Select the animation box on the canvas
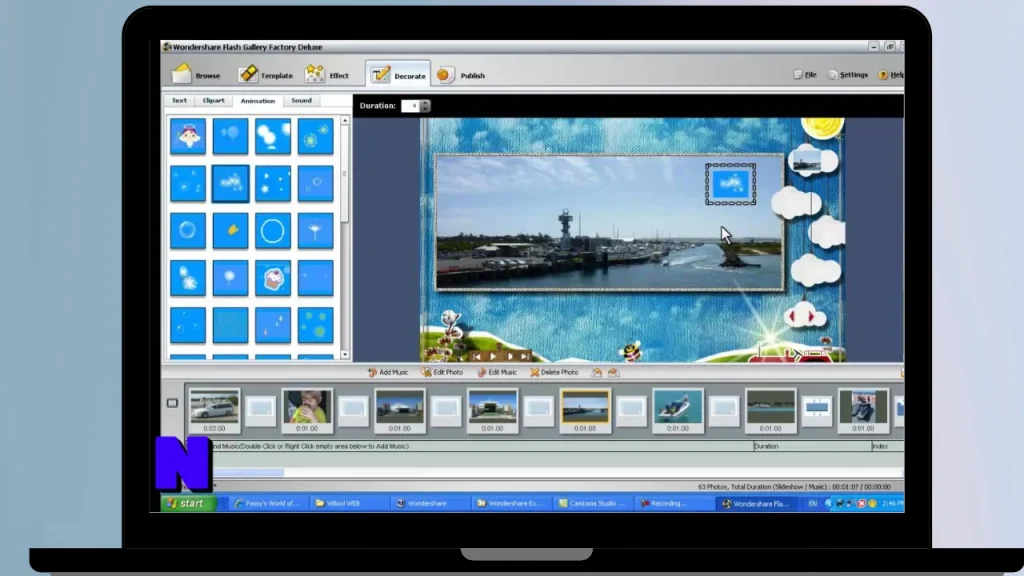Viewport: 1024px width, 576px height. pos(730,184)
